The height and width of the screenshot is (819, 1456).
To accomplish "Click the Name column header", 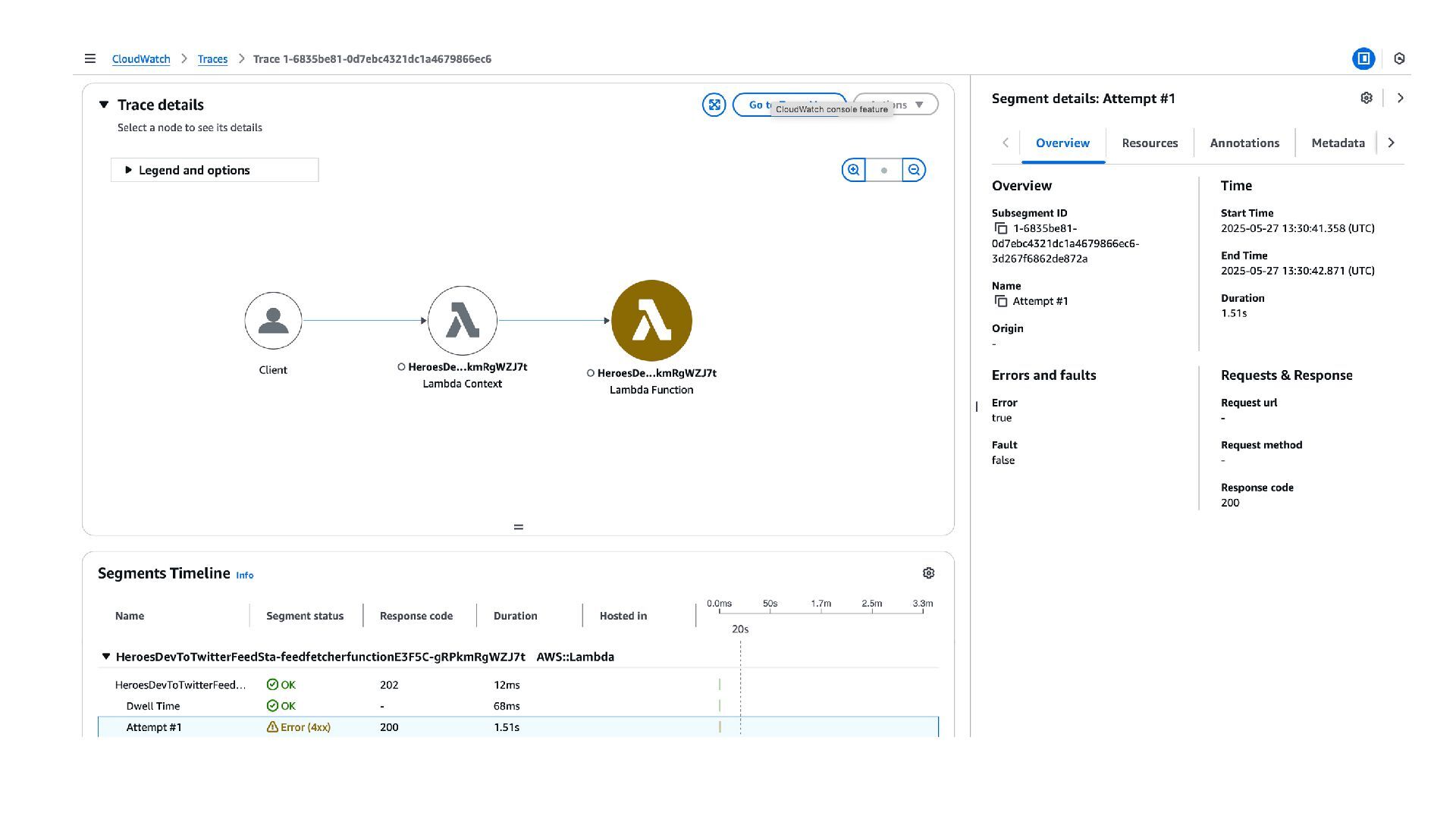I will coord(130,616).
